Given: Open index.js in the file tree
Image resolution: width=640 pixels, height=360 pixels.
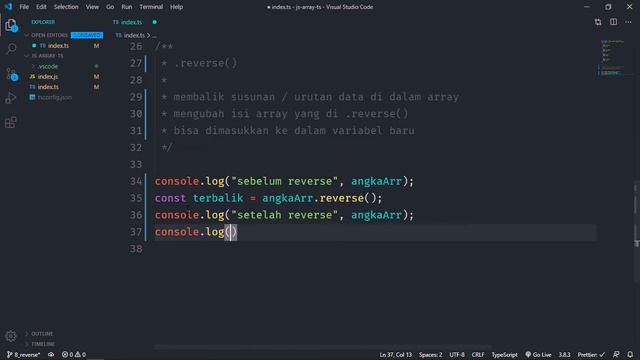Looking at the screenshot, I should tap(48, 77).
